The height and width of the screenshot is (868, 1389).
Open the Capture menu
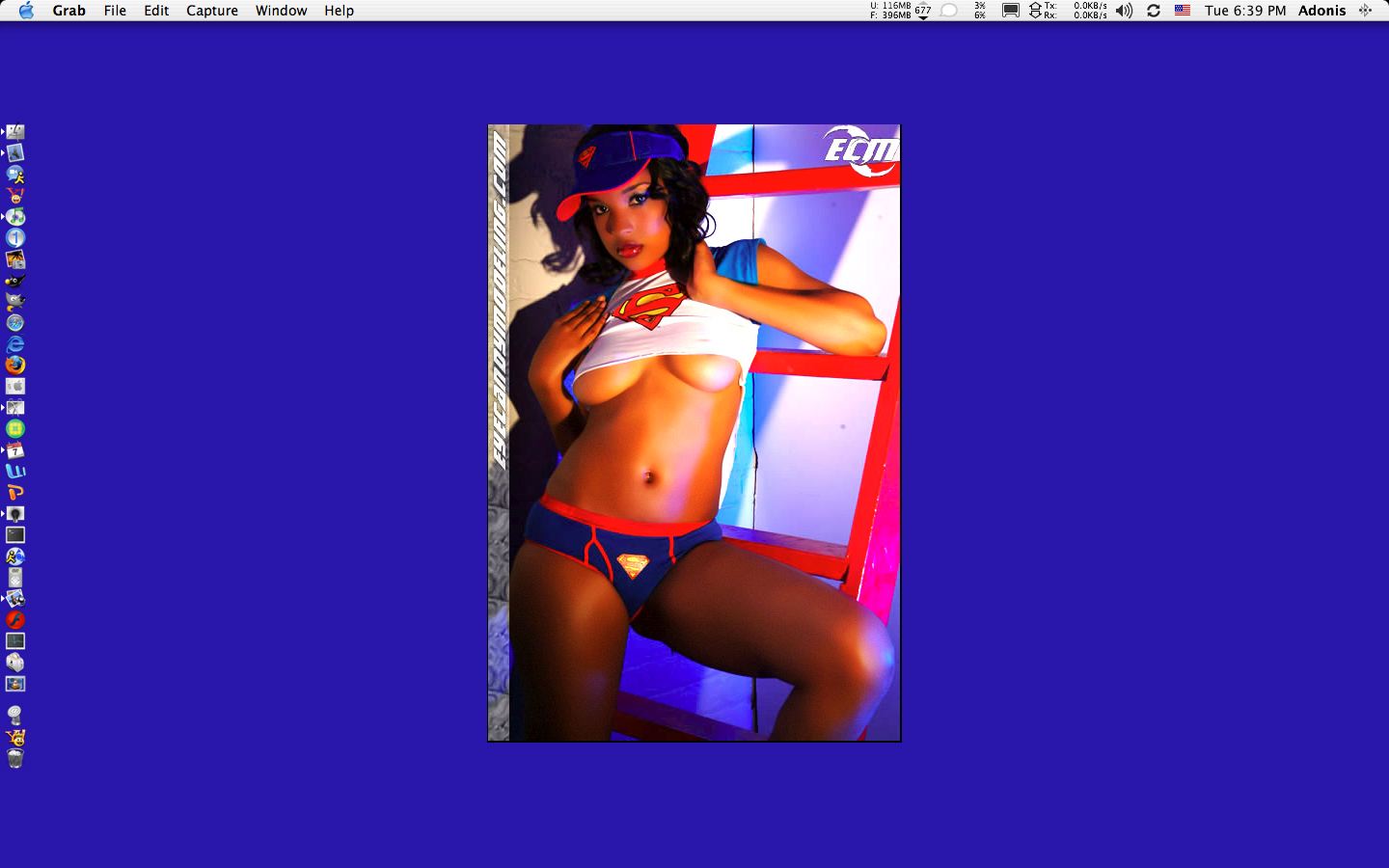[212, 11]
